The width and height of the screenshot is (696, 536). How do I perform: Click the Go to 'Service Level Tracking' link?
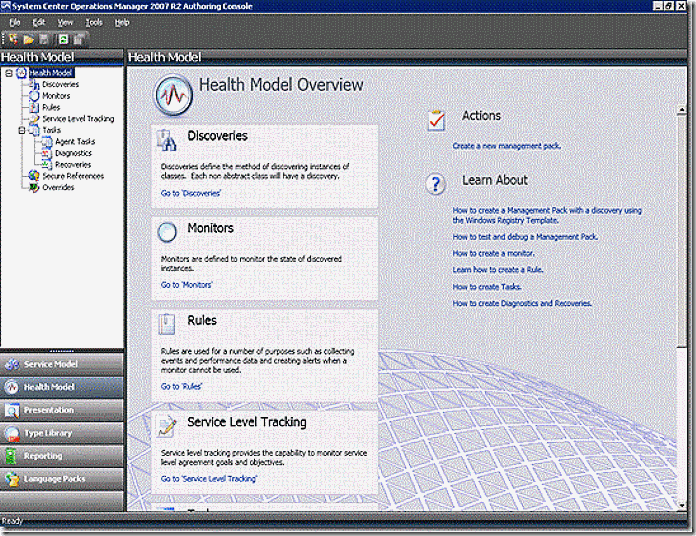click(x=209, y=479)
